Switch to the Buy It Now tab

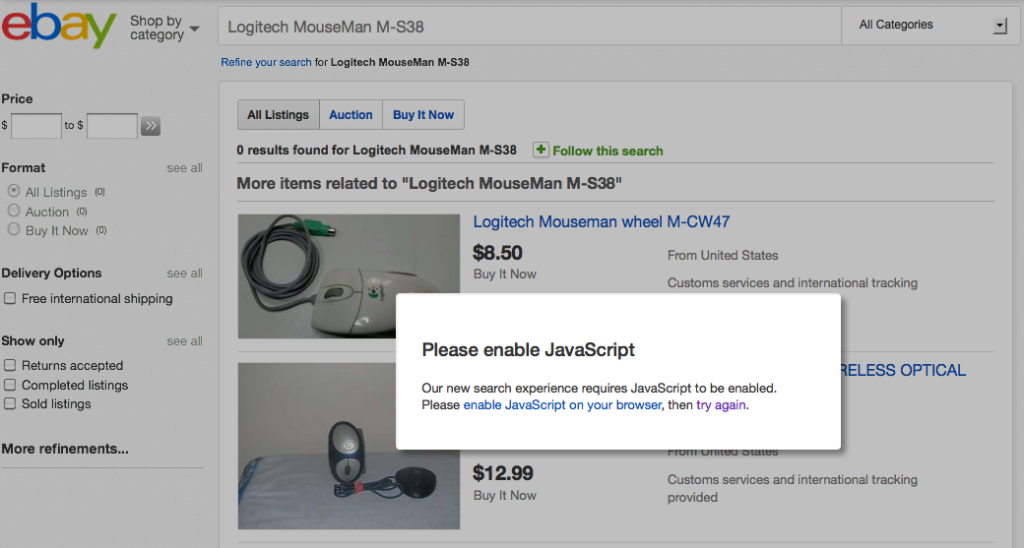coord(423,115)
